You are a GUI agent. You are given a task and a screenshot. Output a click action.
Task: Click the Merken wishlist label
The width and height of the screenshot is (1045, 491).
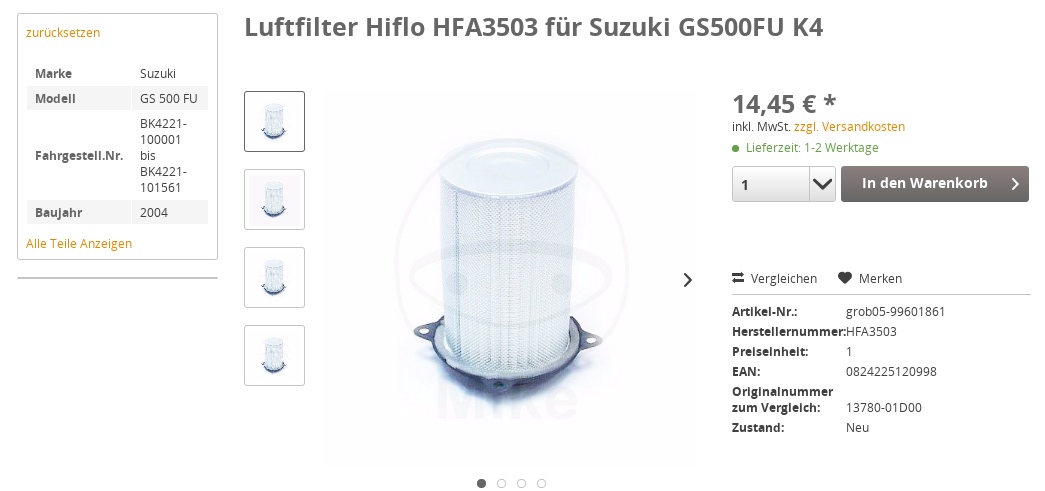[x=880, y=278]
